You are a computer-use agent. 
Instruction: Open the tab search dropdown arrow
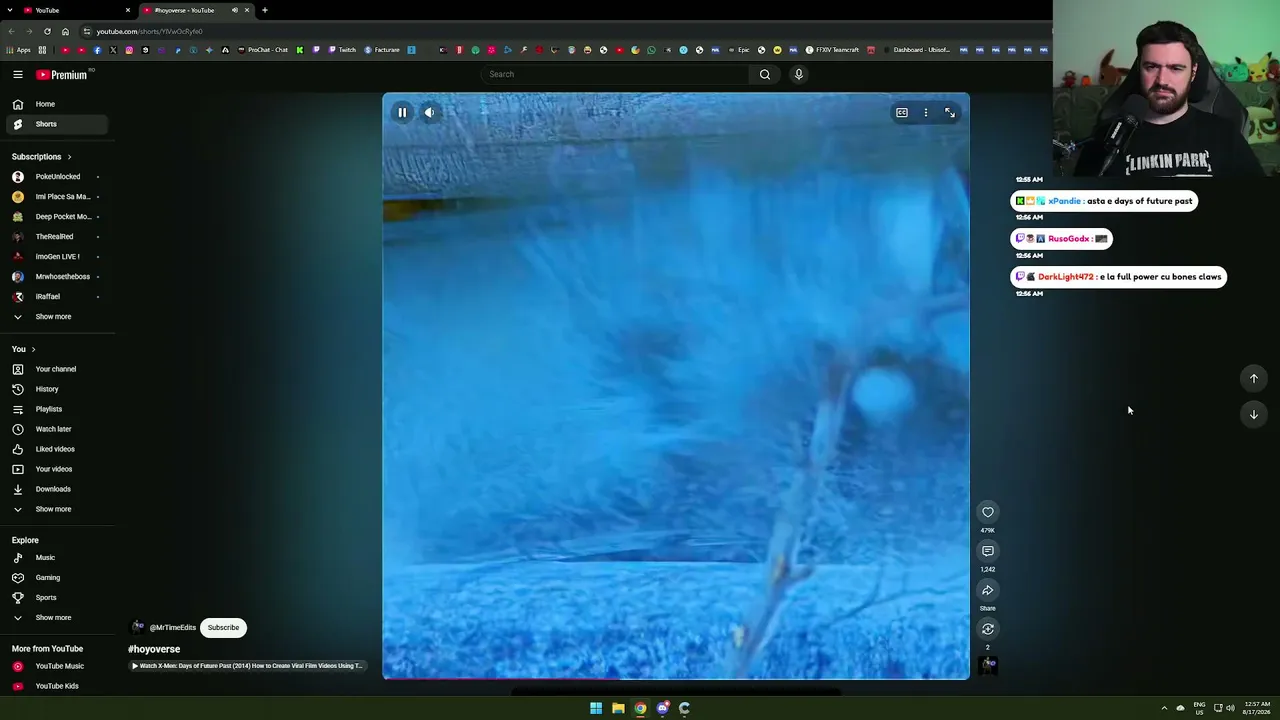pyautogui.click(x=10, y=10)
